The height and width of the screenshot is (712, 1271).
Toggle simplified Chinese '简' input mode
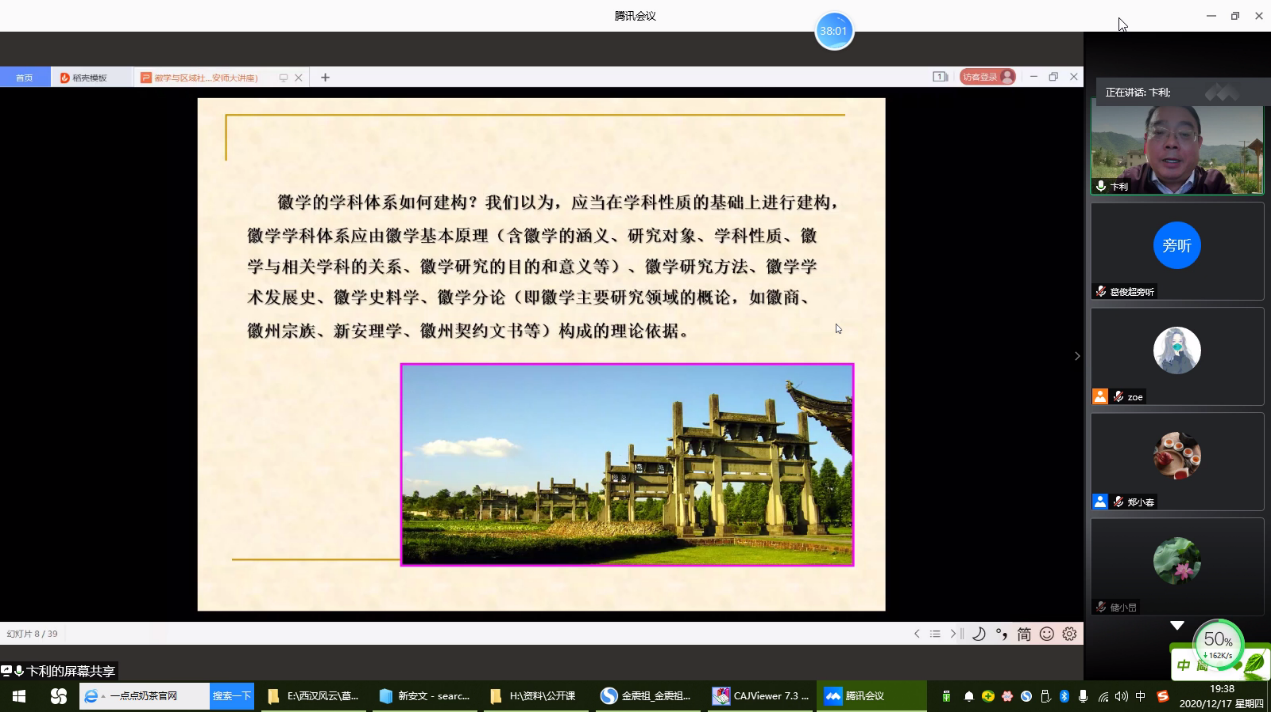pos(1024,634)
